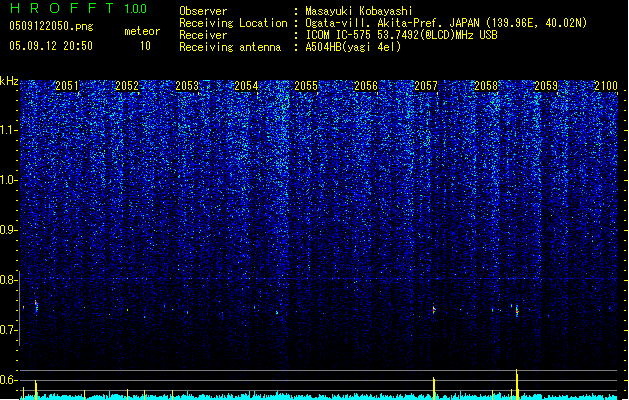
Task: Click the 1.0 kHz axis label
Action: pyautogui.click(x=8, y=181)
